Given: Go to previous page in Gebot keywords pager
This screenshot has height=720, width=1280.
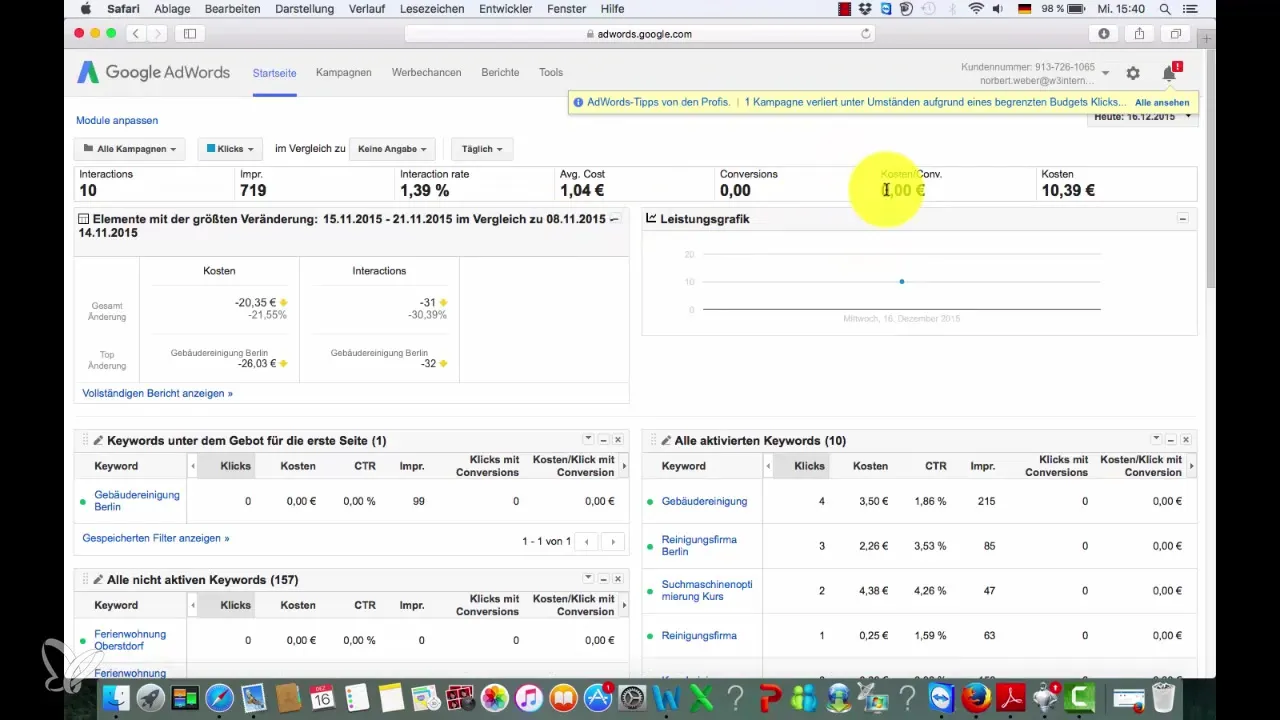Looking at the screenshot, I should coord(588,541).
